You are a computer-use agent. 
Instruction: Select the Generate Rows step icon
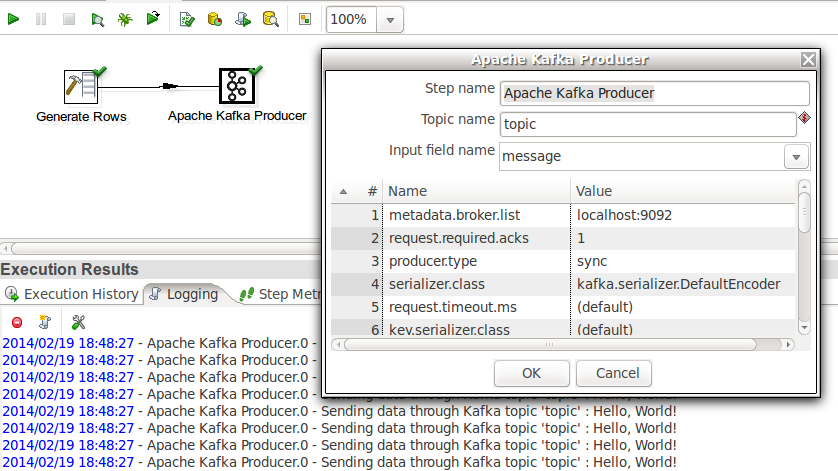(81, 87)
